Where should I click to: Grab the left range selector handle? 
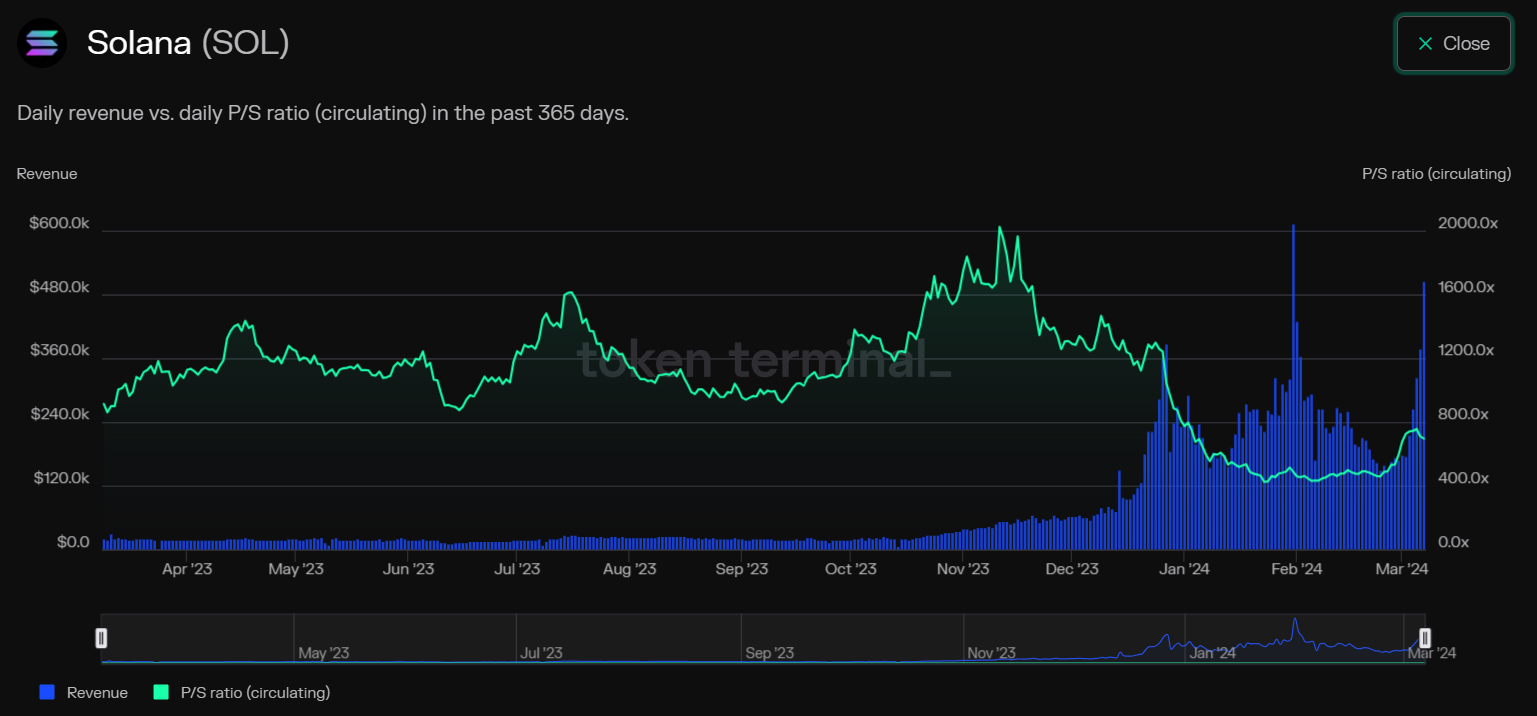point(101,638)
